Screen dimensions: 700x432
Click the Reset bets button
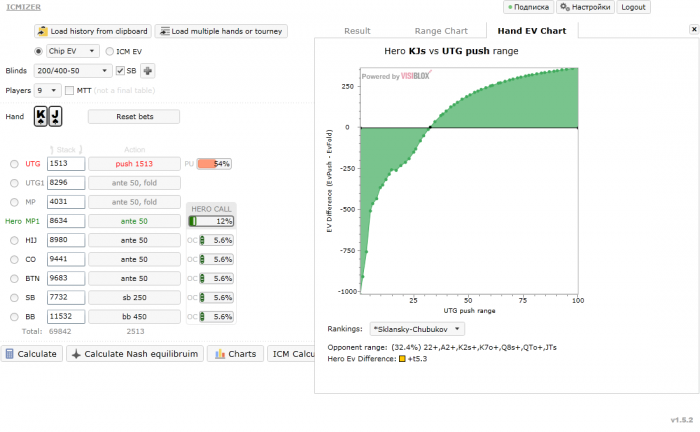(x=134, y=116)
